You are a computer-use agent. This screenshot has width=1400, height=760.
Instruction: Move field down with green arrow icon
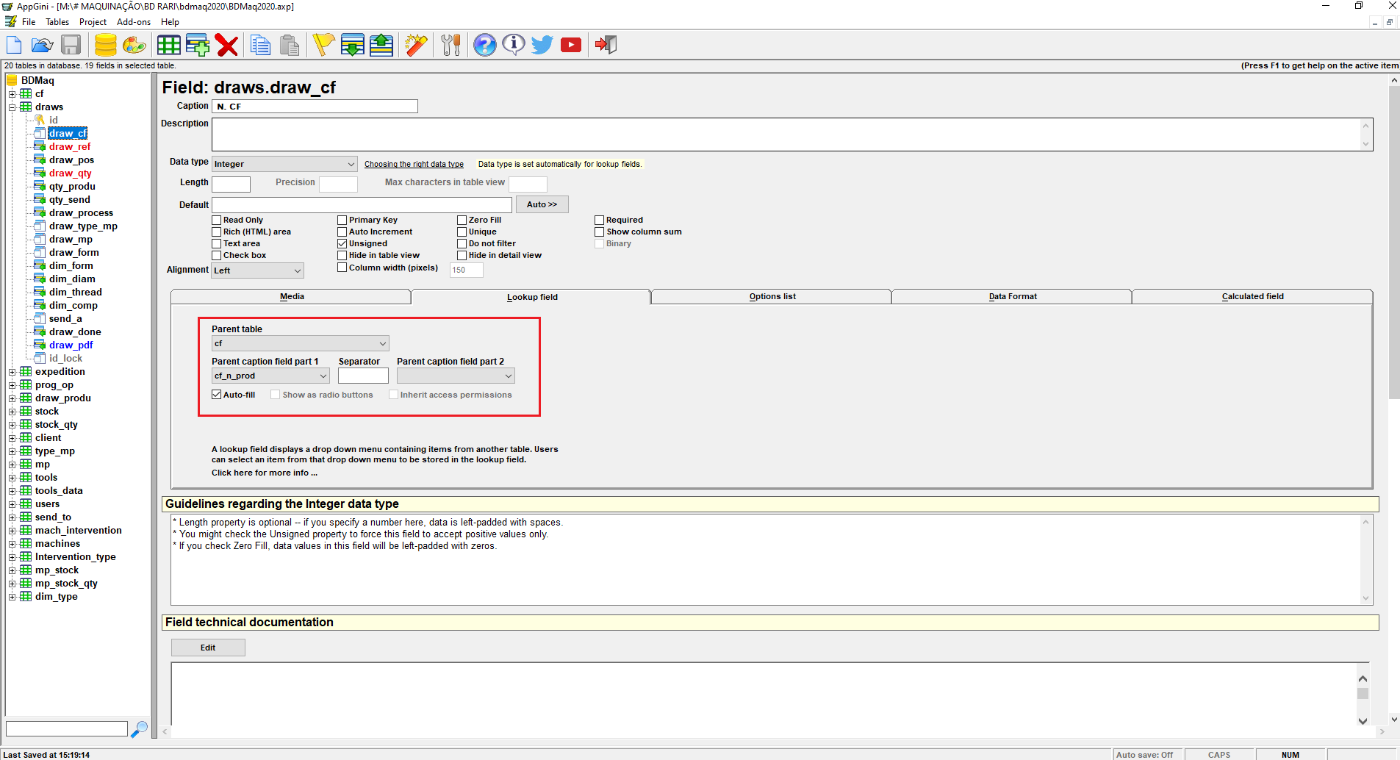[x=352, y=44]
